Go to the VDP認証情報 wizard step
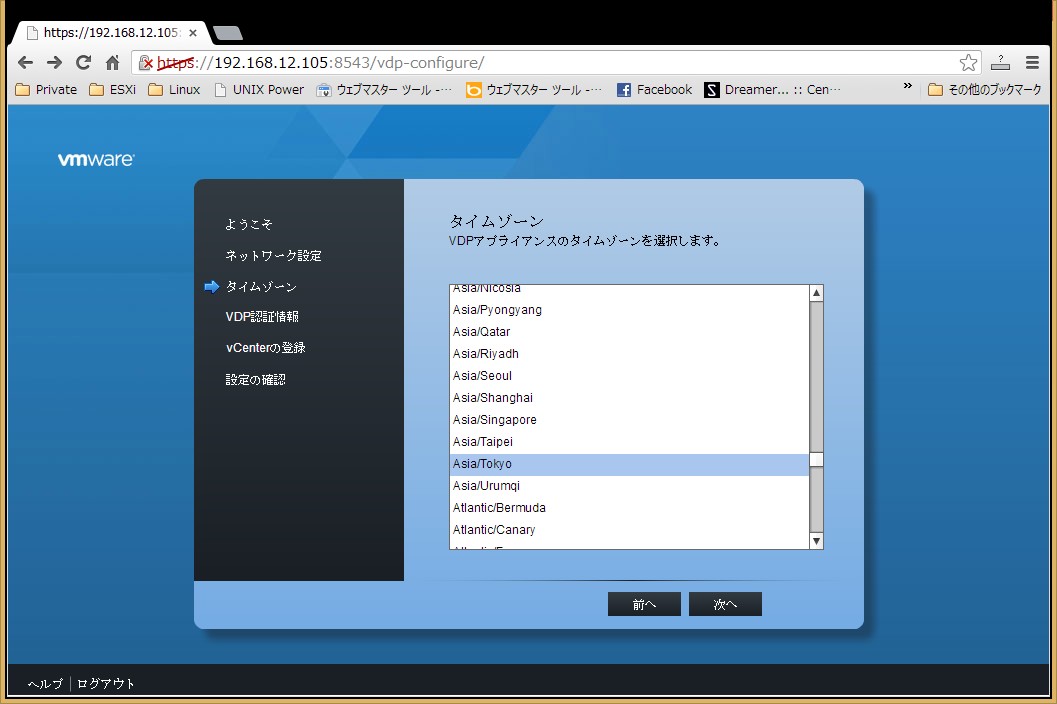This screenshot has width=1057, height=704. (x=262, y=316)
